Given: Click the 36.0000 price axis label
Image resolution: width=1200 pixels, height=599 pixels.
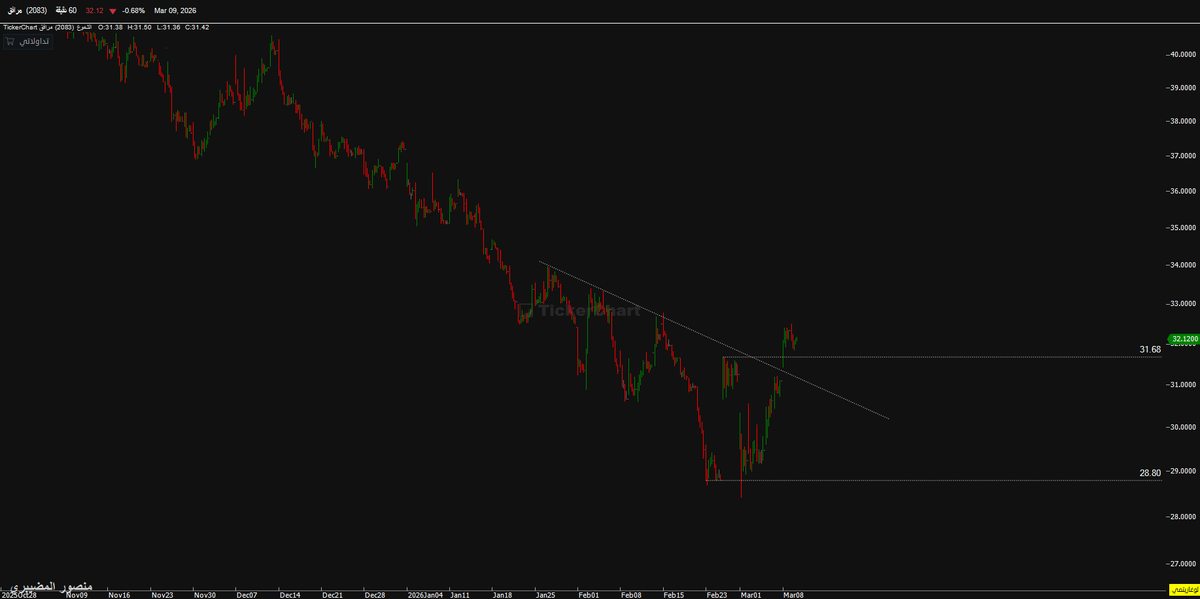Looking at the screenshot, I should (1182, 191).
